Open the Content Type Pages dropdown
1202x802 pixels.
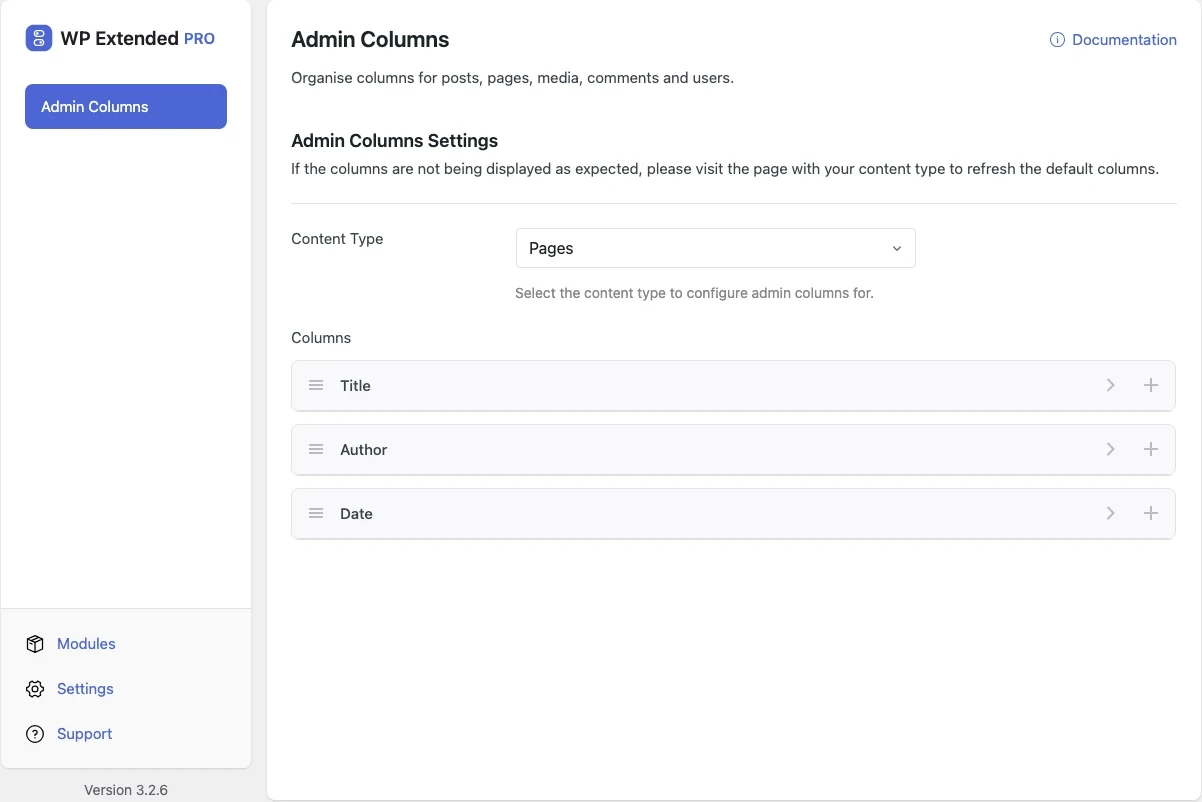point(715,248)
